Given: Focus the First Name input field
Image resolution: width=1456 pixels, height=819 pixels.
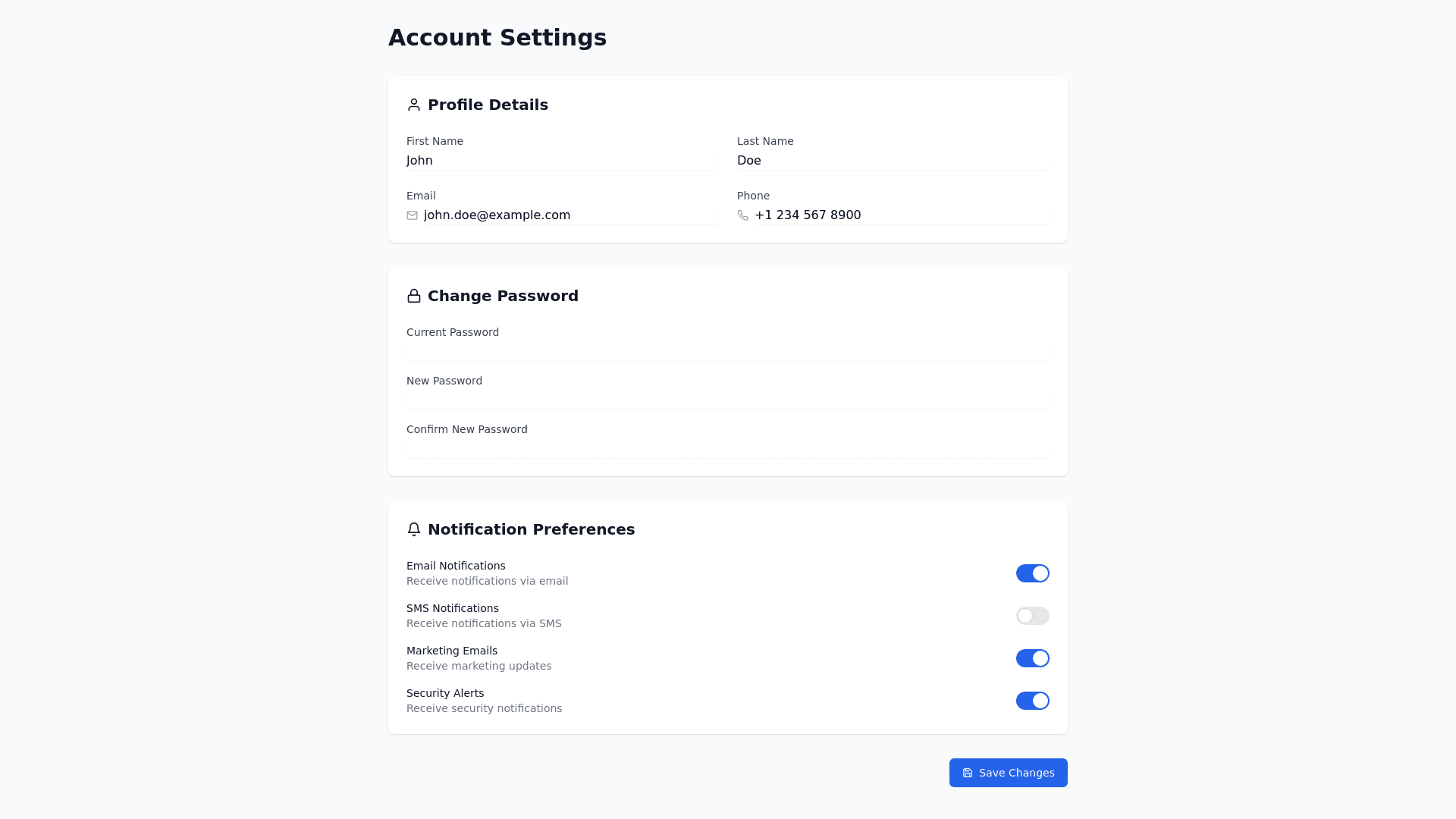Looking at the screenshot, I should (561, 161).
